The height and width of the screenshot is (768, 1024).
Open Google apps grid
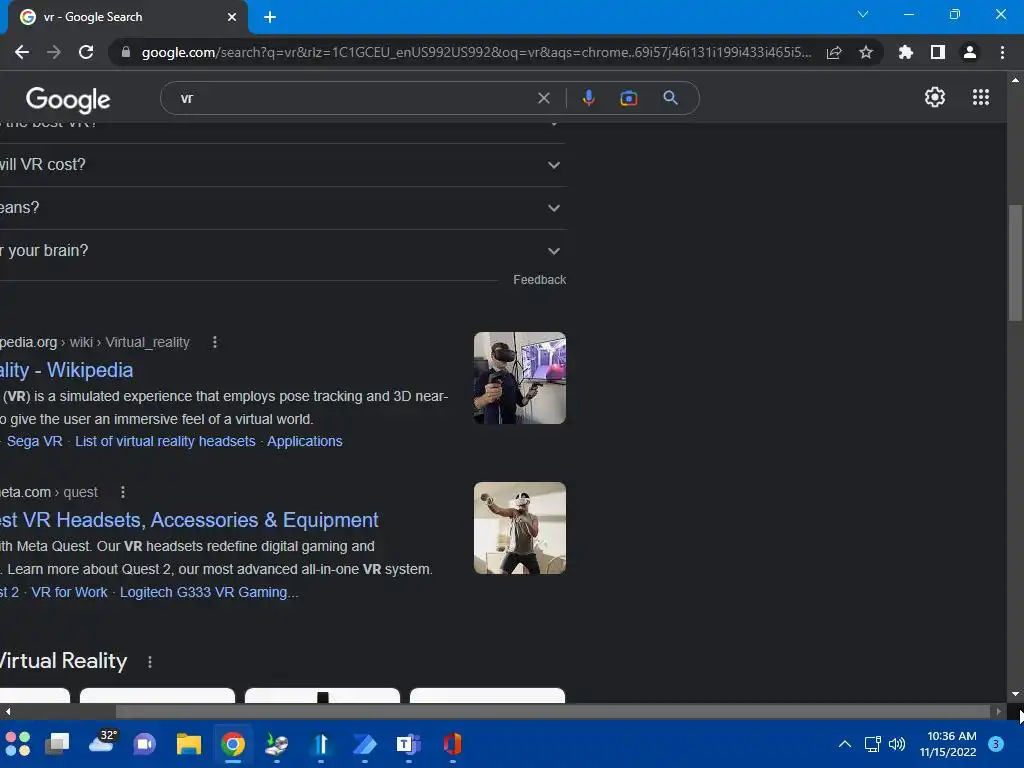[x=981, y=97]
